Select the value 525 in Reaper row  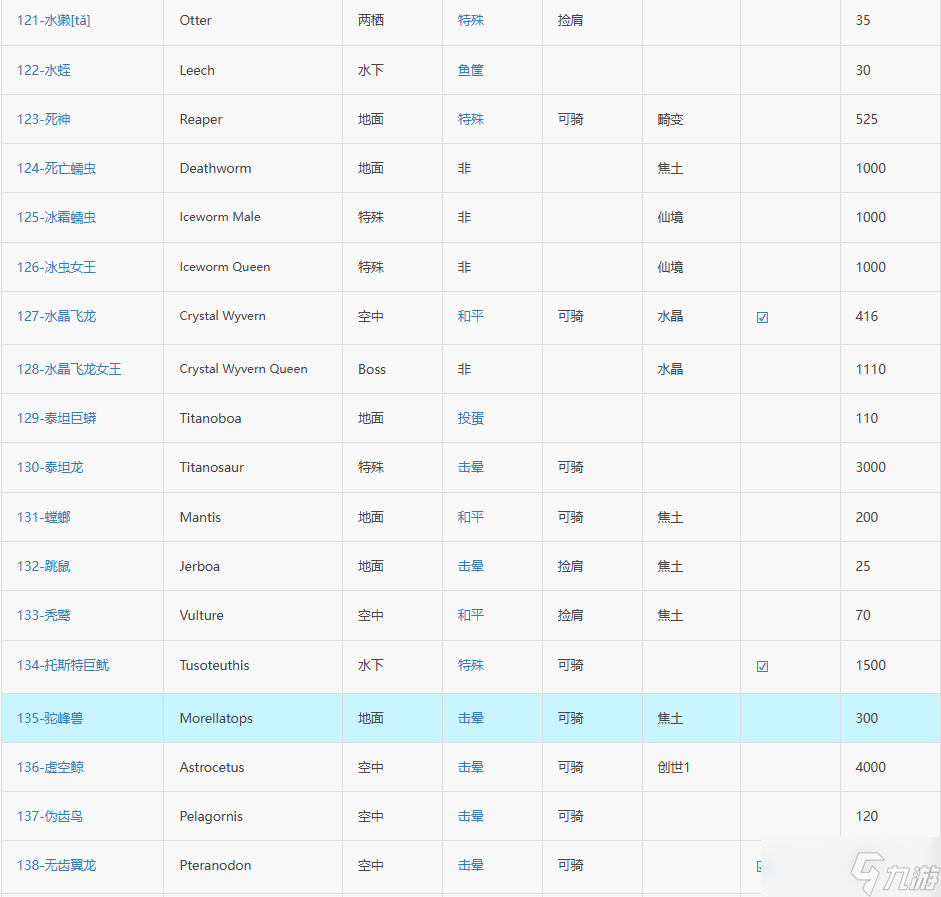(x=867, y=119)
